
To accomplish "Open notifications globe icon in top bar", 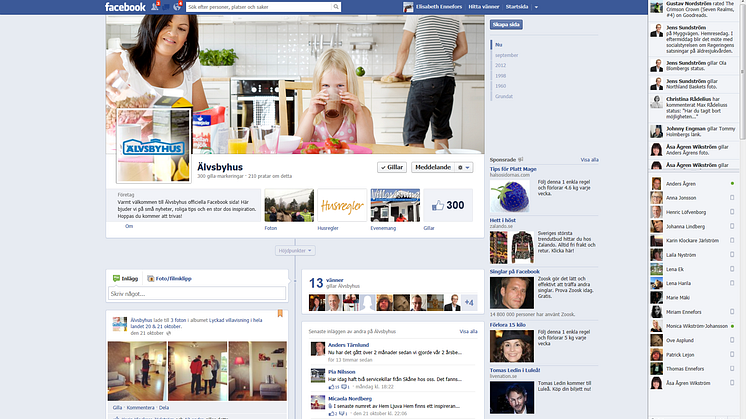I will [177, 7].
